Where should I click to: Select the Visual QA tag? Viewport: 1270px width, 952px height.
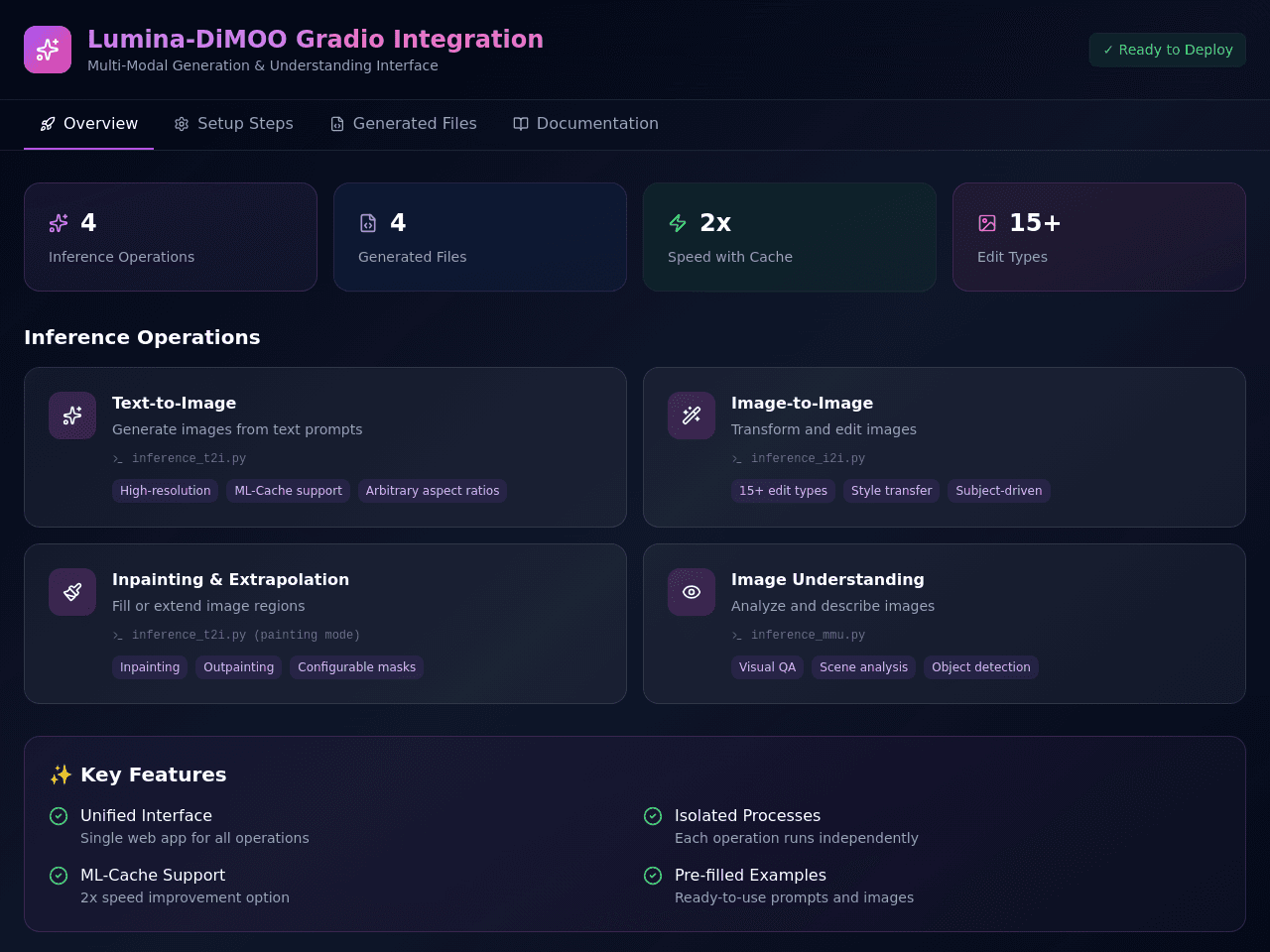pyautogui.click(x=768, y=667)
